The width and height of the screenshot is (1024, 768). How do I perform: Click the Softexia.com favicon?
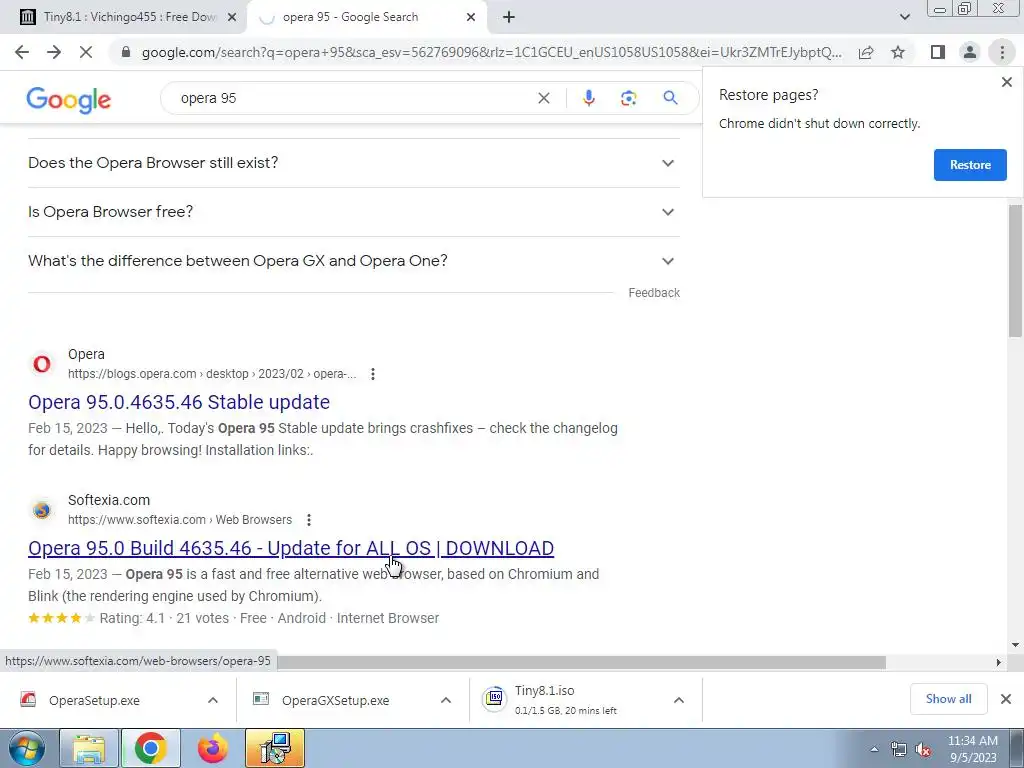tap(42, 509)
